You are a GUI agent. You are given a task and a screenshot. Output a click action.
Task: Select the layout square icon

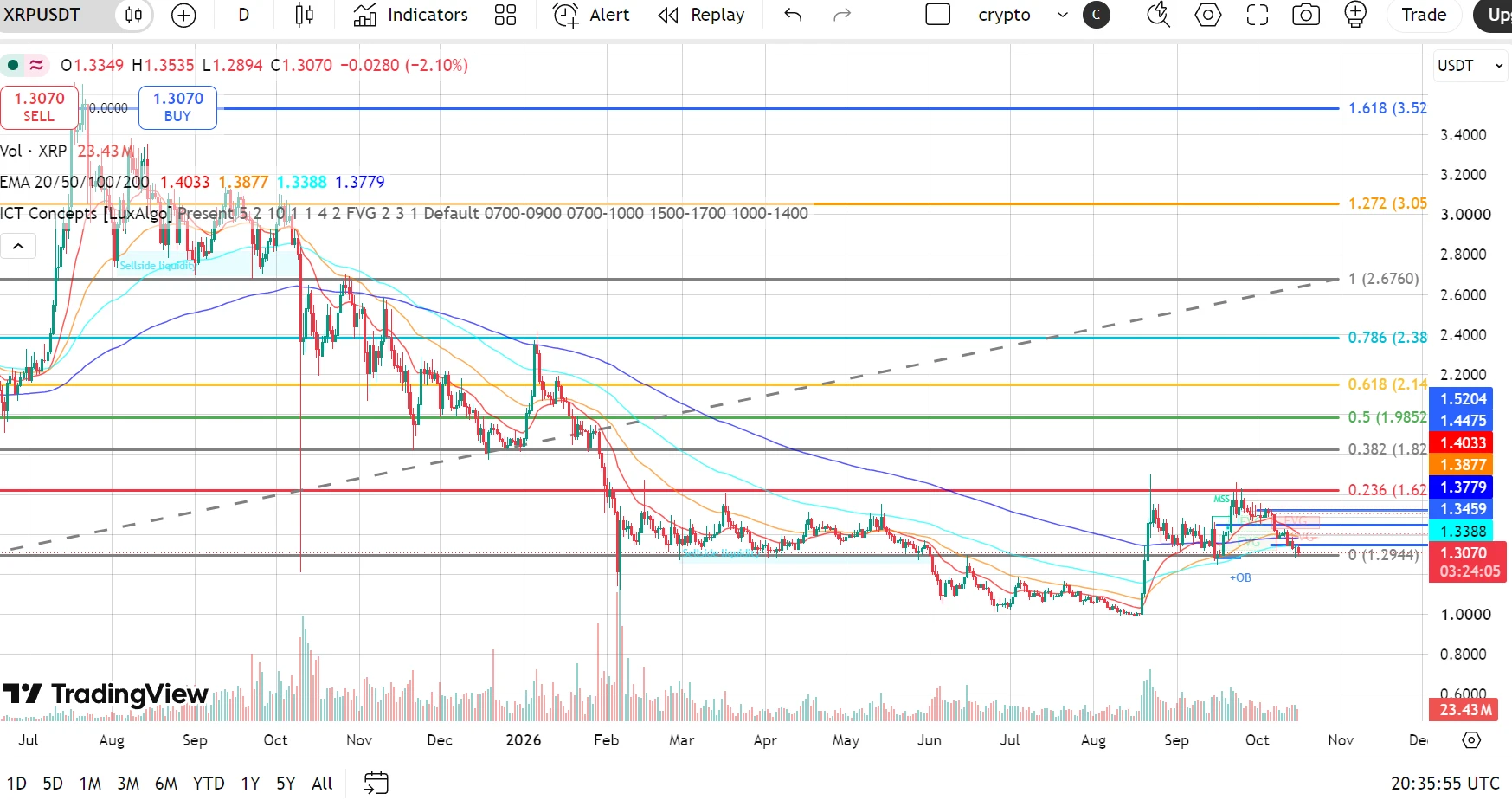click(x=938, y=15)
